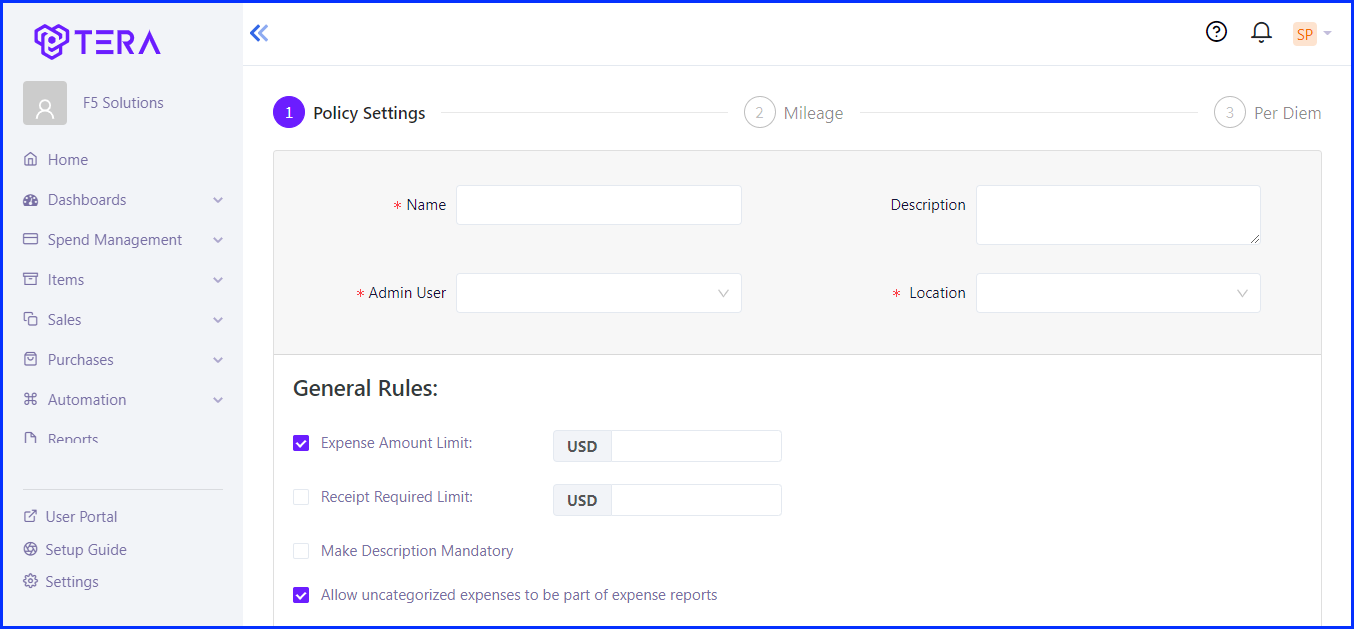Click Expense Amount Limit USD amount field
This screenshot has height=629, width=1354.
coord(696,446)
